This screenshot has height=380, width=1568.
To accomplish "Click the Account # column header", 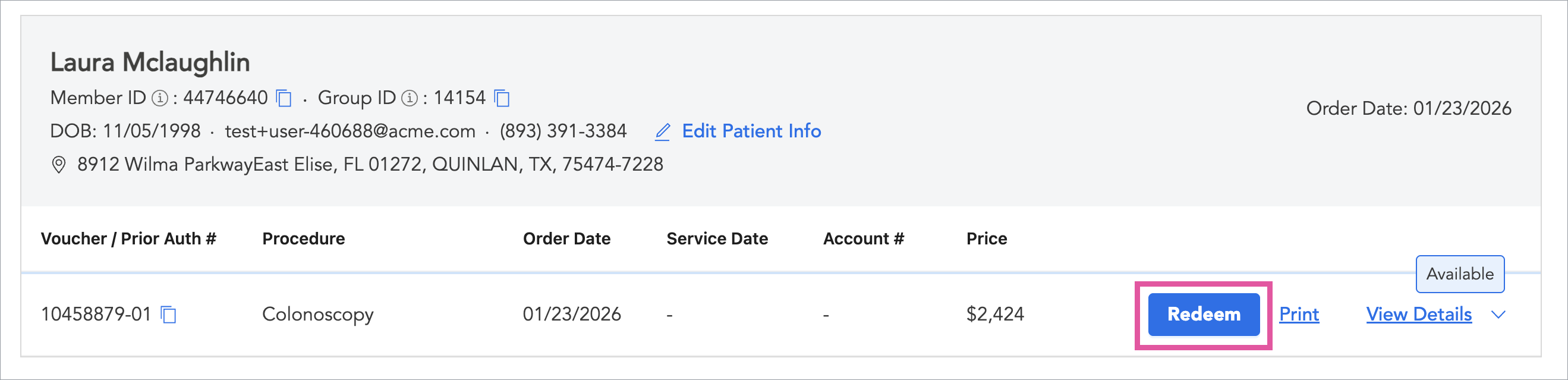I will click(863, 238).
